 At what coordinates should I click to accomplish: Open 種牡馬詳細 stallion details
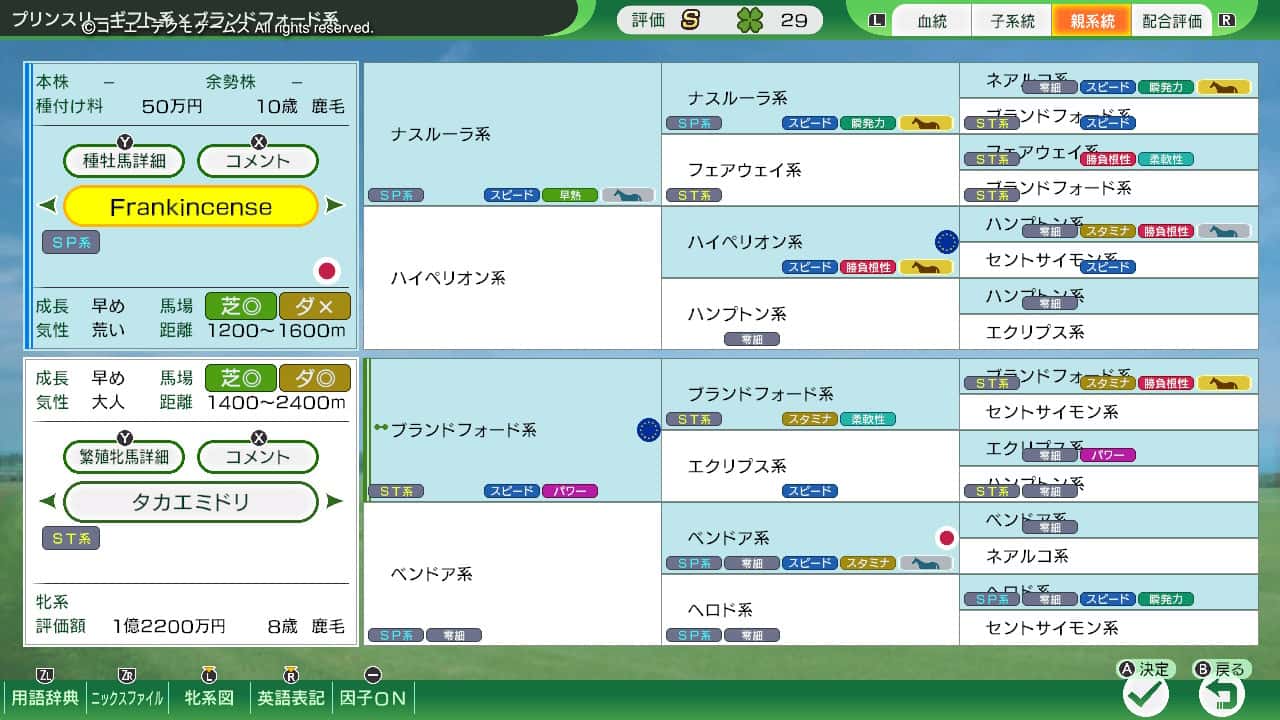125,160
